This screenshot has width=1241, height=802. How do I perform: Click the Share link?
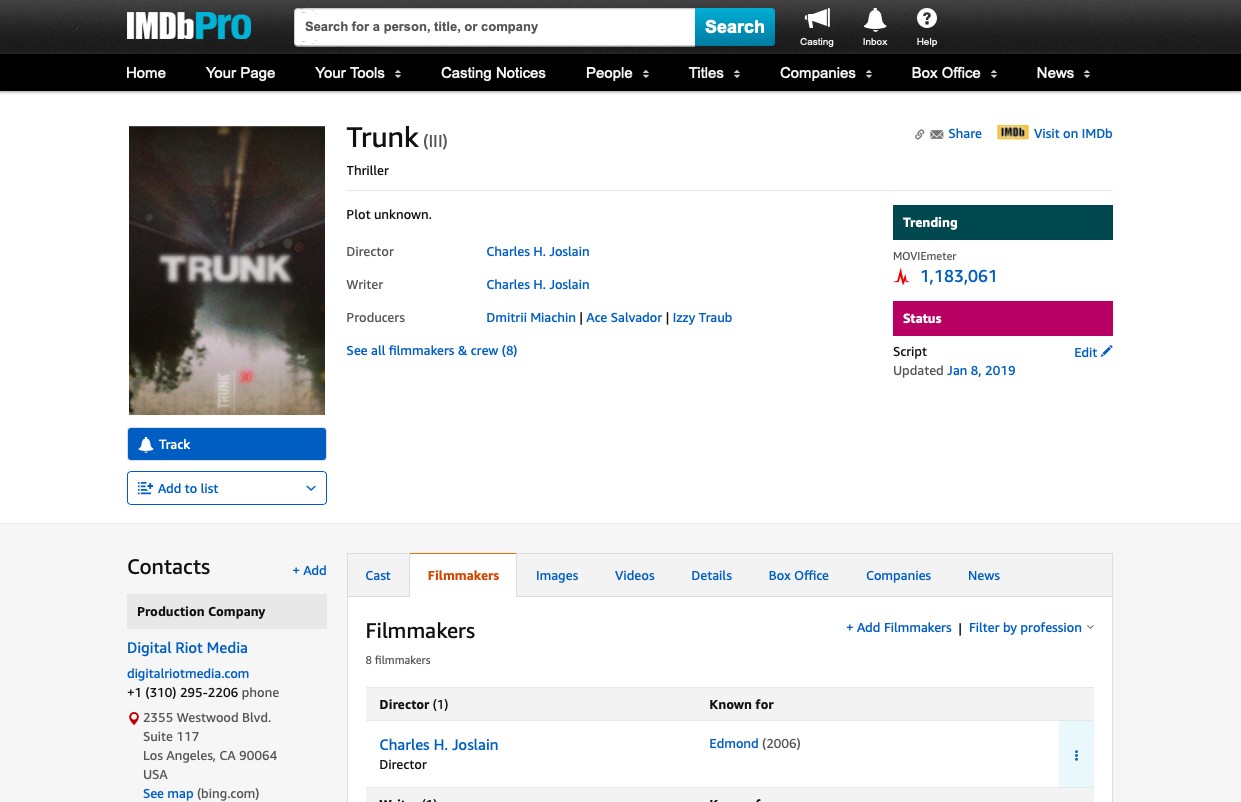pyautogui.click(x=965, y=134)
